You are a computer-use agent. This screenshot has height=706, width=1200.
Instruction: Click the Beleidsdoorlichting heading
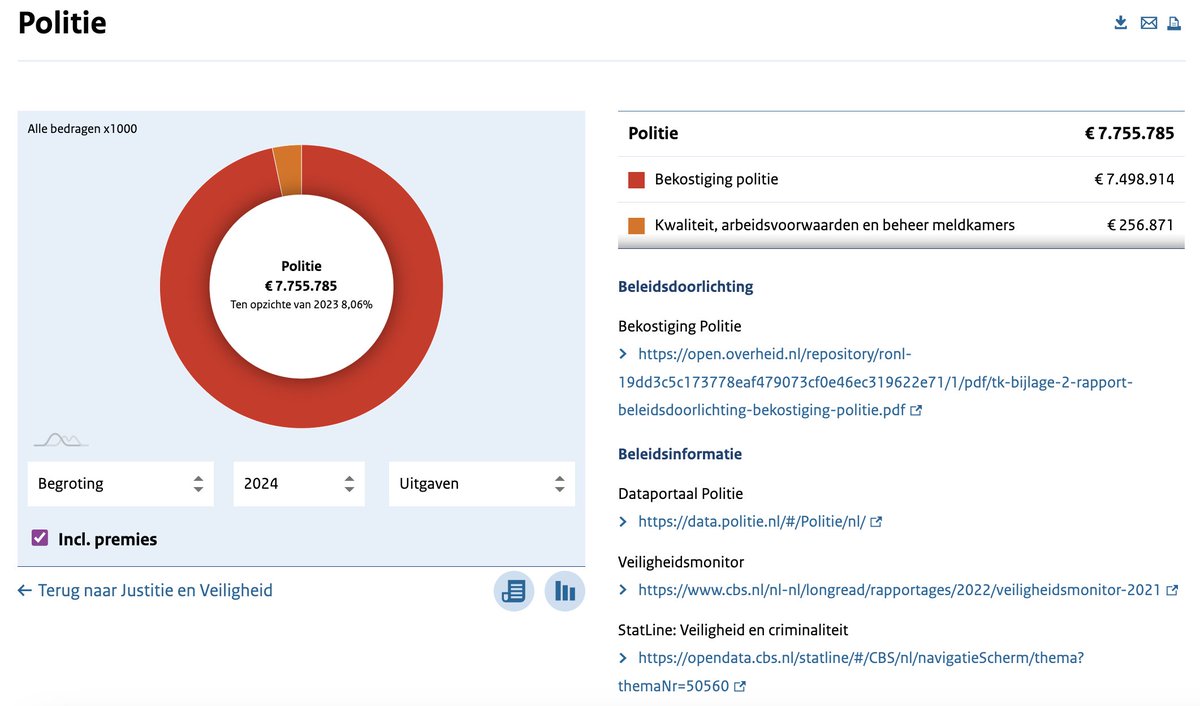685,287
